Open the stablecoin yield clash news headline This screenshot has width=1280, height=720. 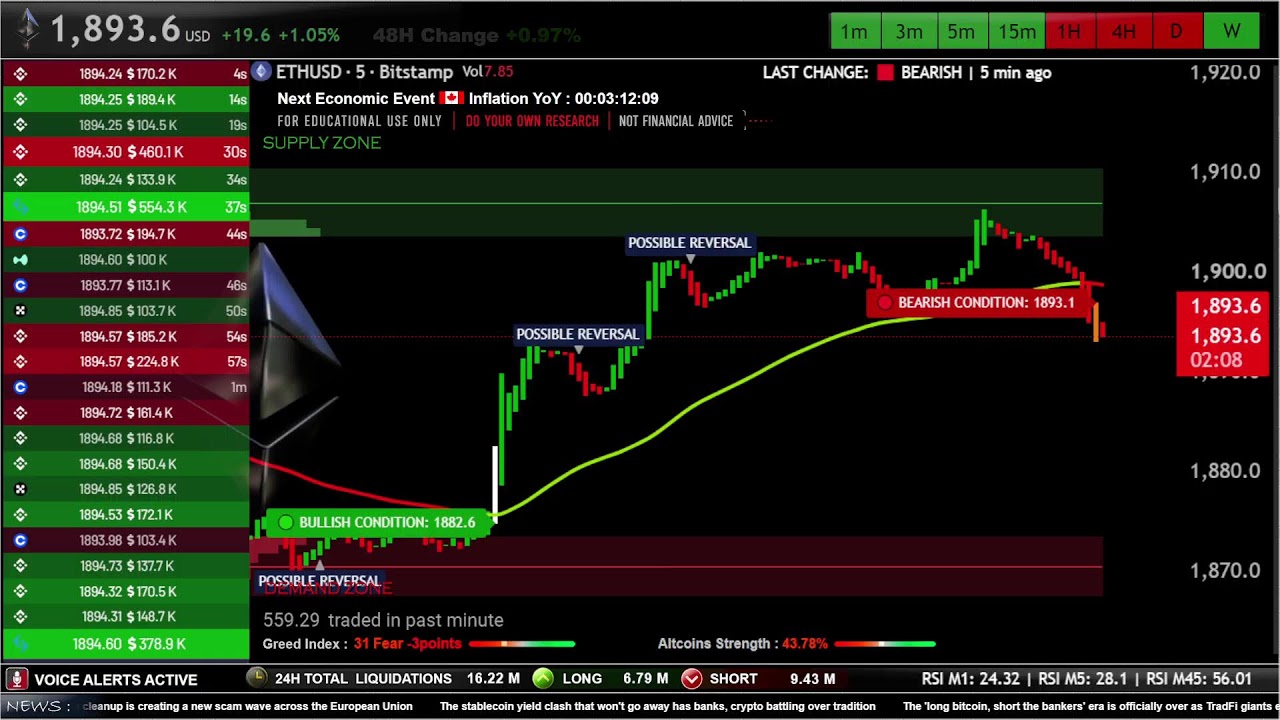click(657, 706)
